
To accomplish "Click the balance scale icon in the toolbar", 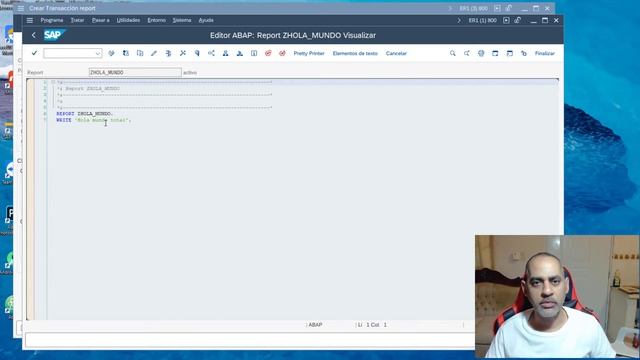I will 168,53.
